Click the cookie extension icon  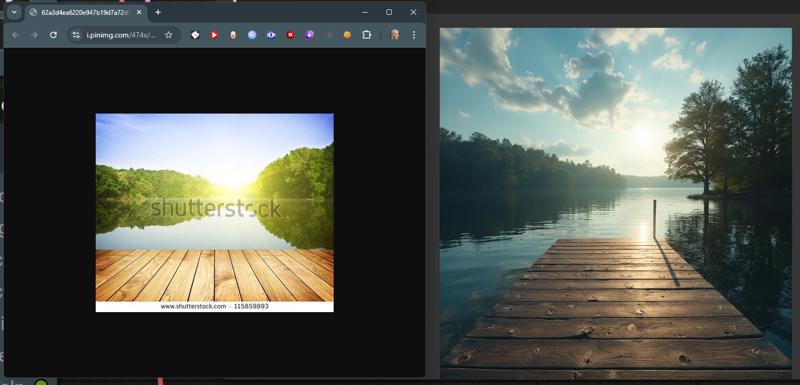[347, 35]
